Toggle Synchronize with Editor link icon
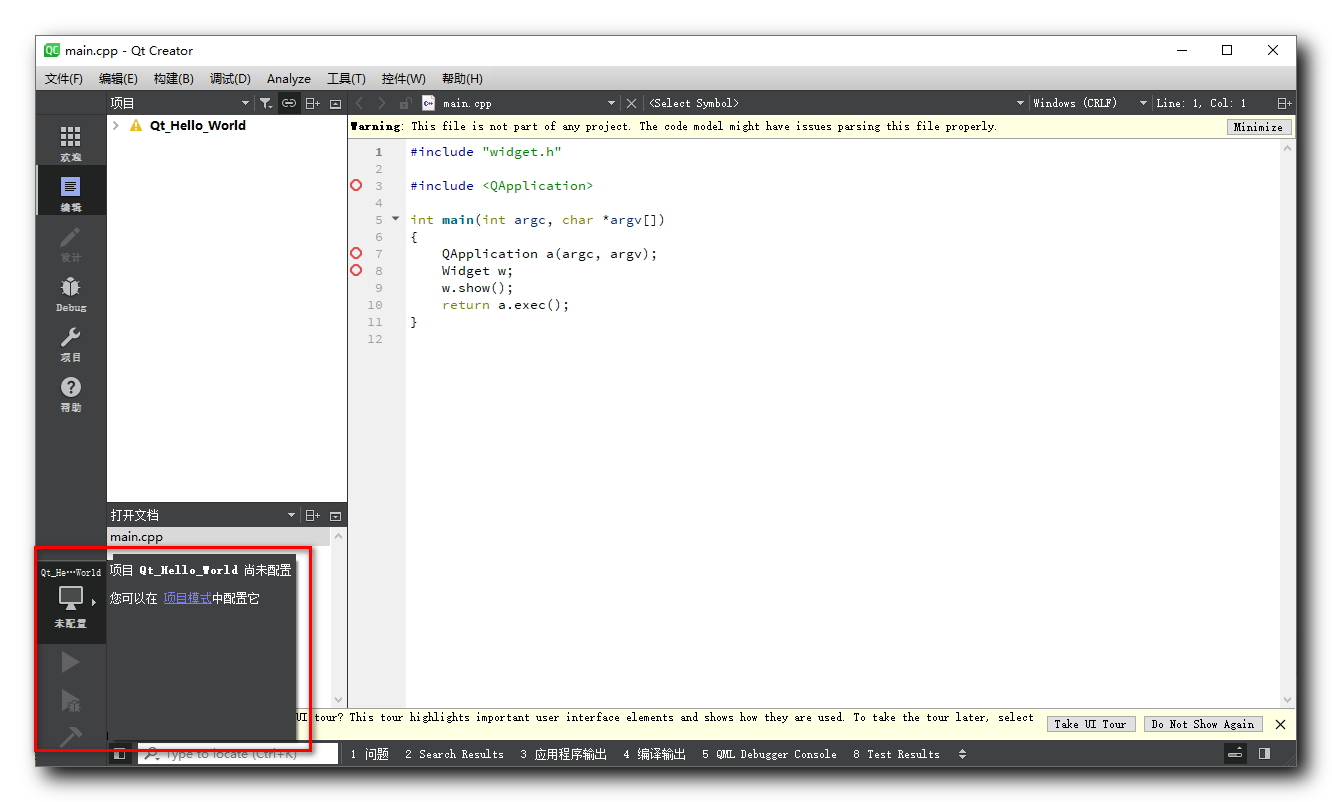The width and height of the screenshot is (1332, 802). (x=288, y=103)
